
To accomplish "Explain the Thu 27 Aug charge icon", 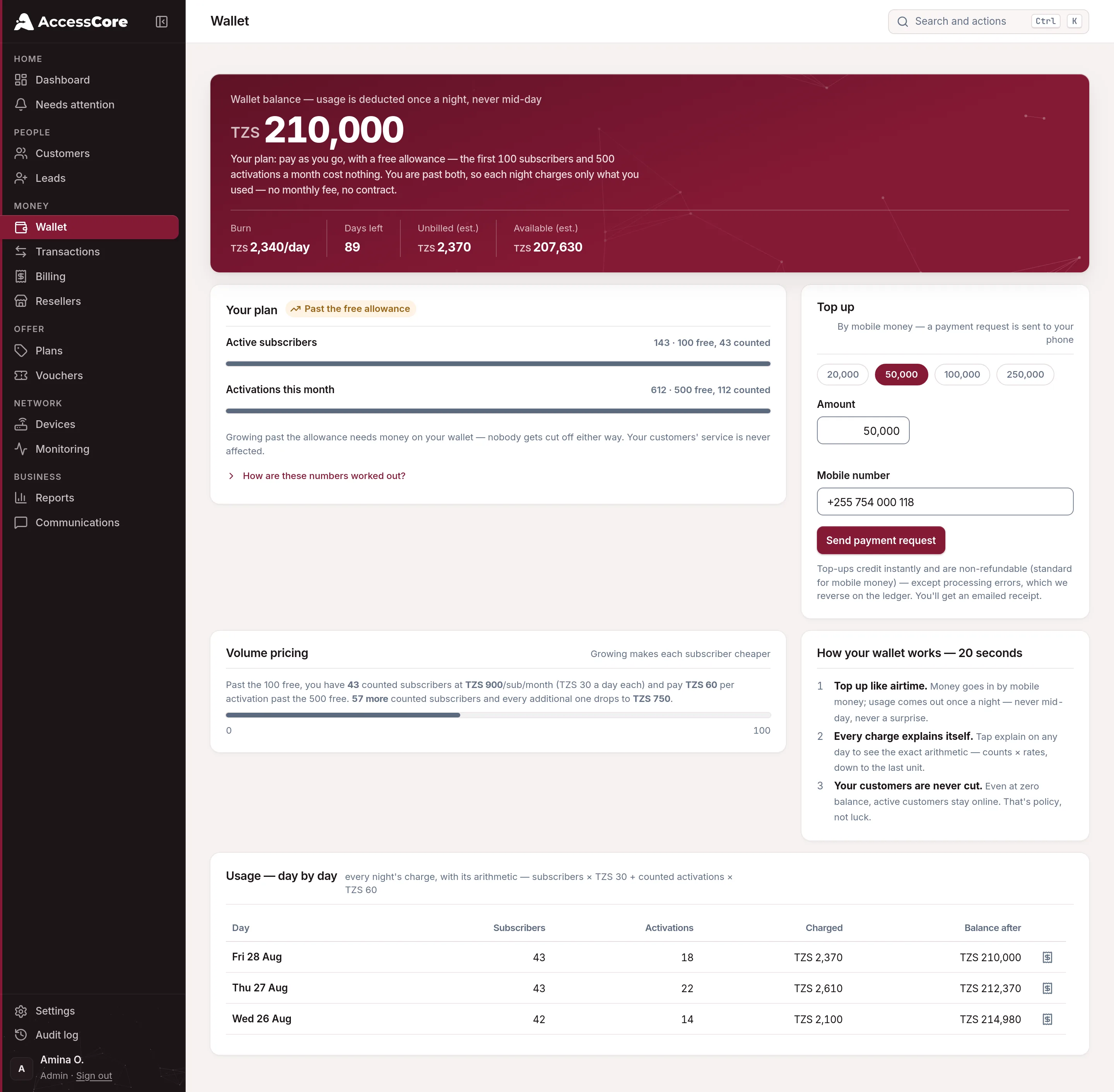I will tap(1047, 988).
